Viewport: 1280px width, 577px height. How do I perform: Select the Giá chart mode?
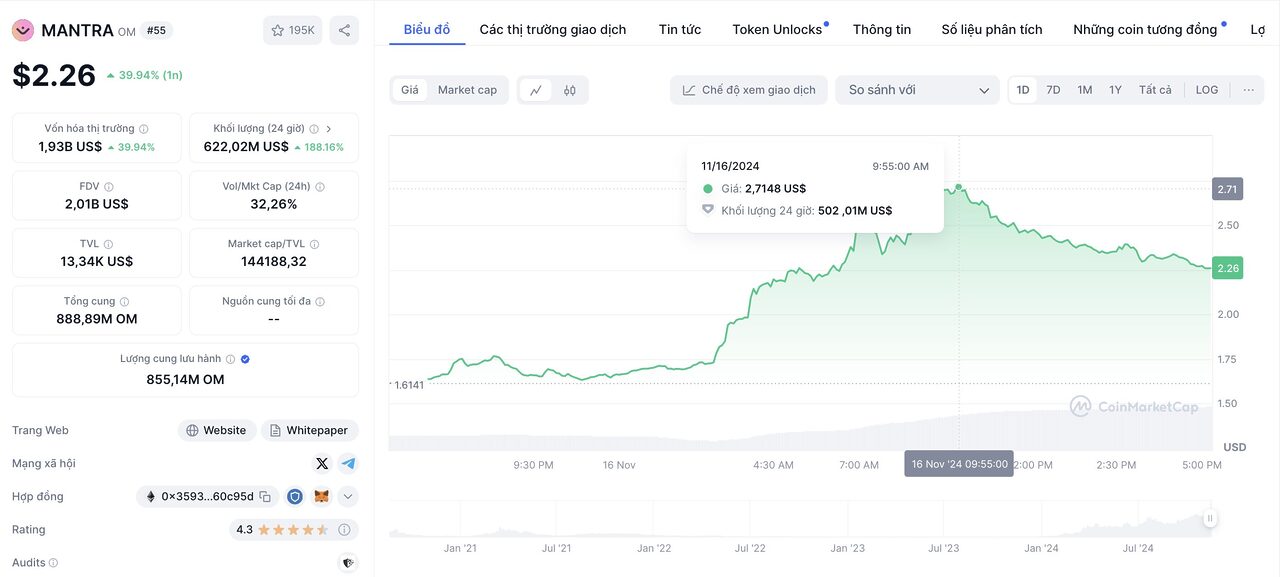(x=410, y=90)
